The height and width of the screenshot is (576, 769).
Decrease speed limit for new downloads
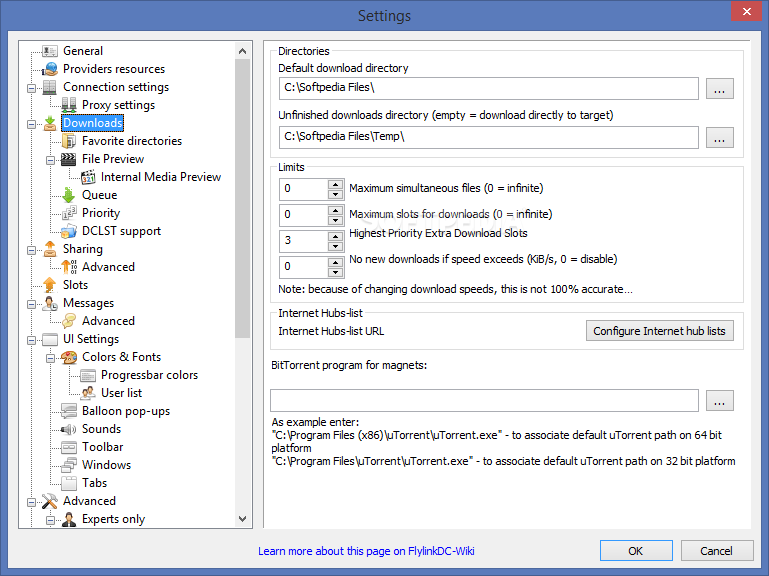tap(335, 273)
